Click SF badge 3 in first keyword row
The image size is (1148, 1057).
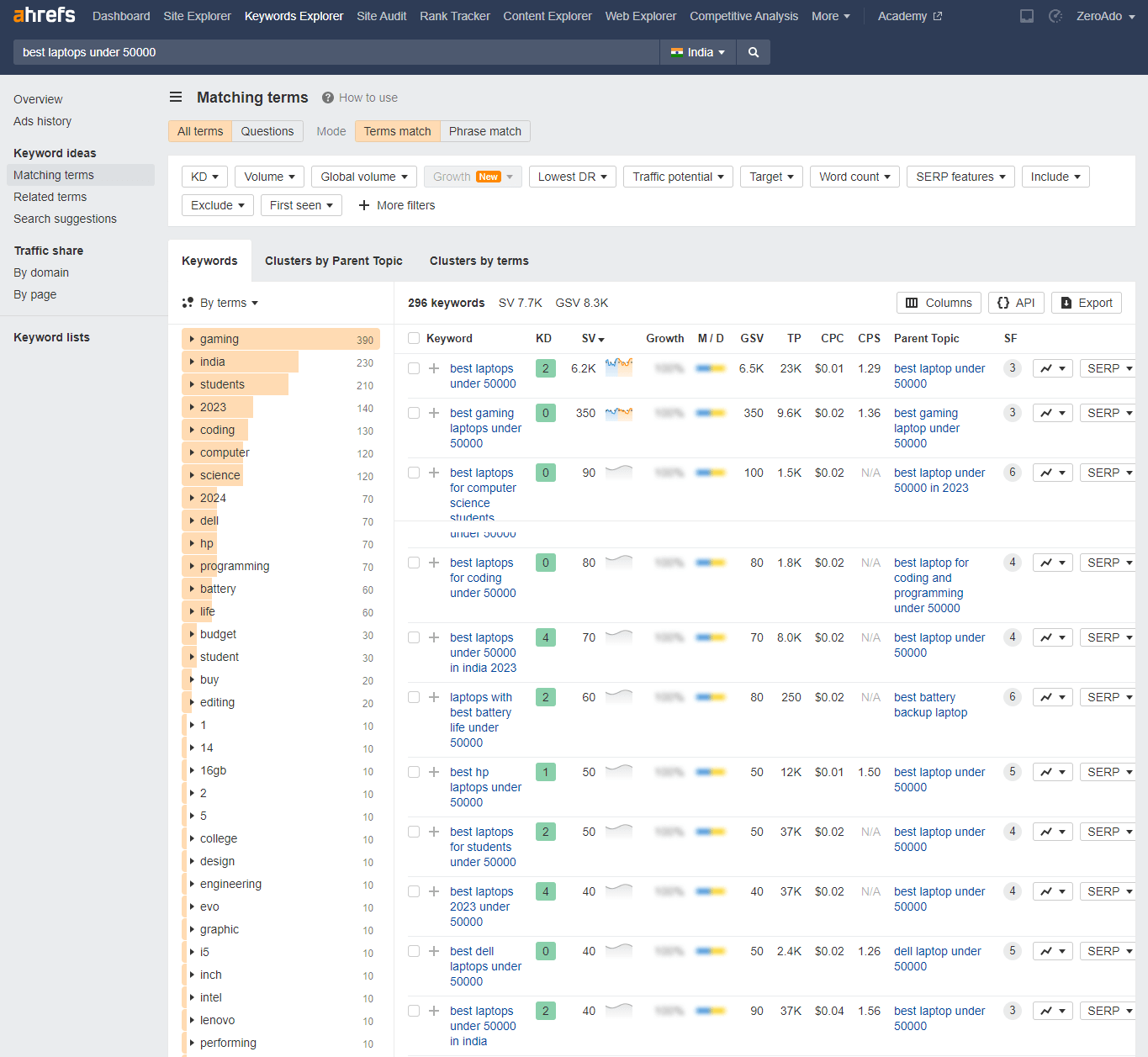tap(1013, 368)
